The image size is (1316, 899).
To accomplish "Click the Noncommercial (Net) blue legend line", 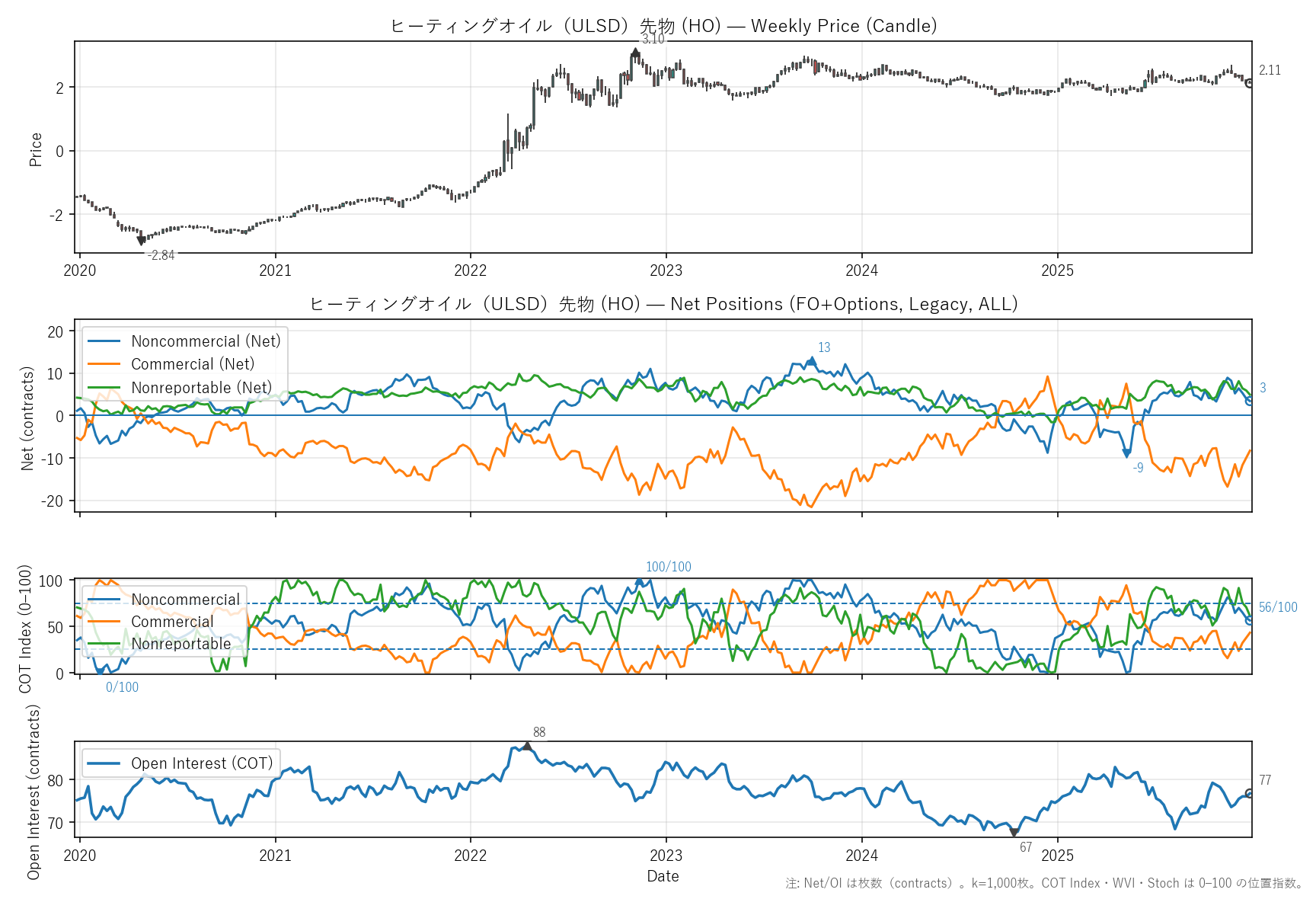I will click(104, 341).
